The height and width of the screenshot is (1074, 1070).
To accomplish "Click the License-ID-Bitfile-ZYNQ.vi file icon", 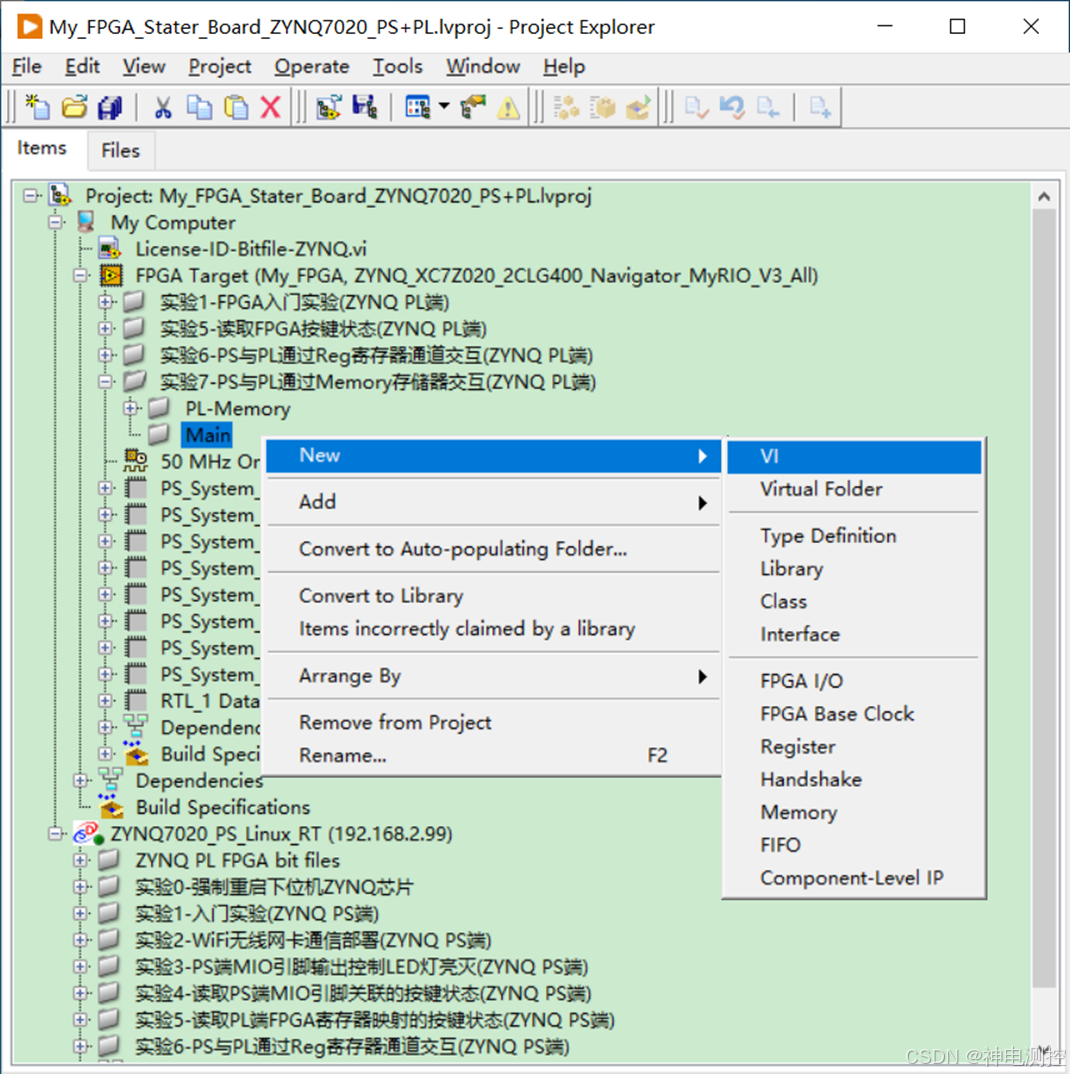I will [x=110, y=249].
